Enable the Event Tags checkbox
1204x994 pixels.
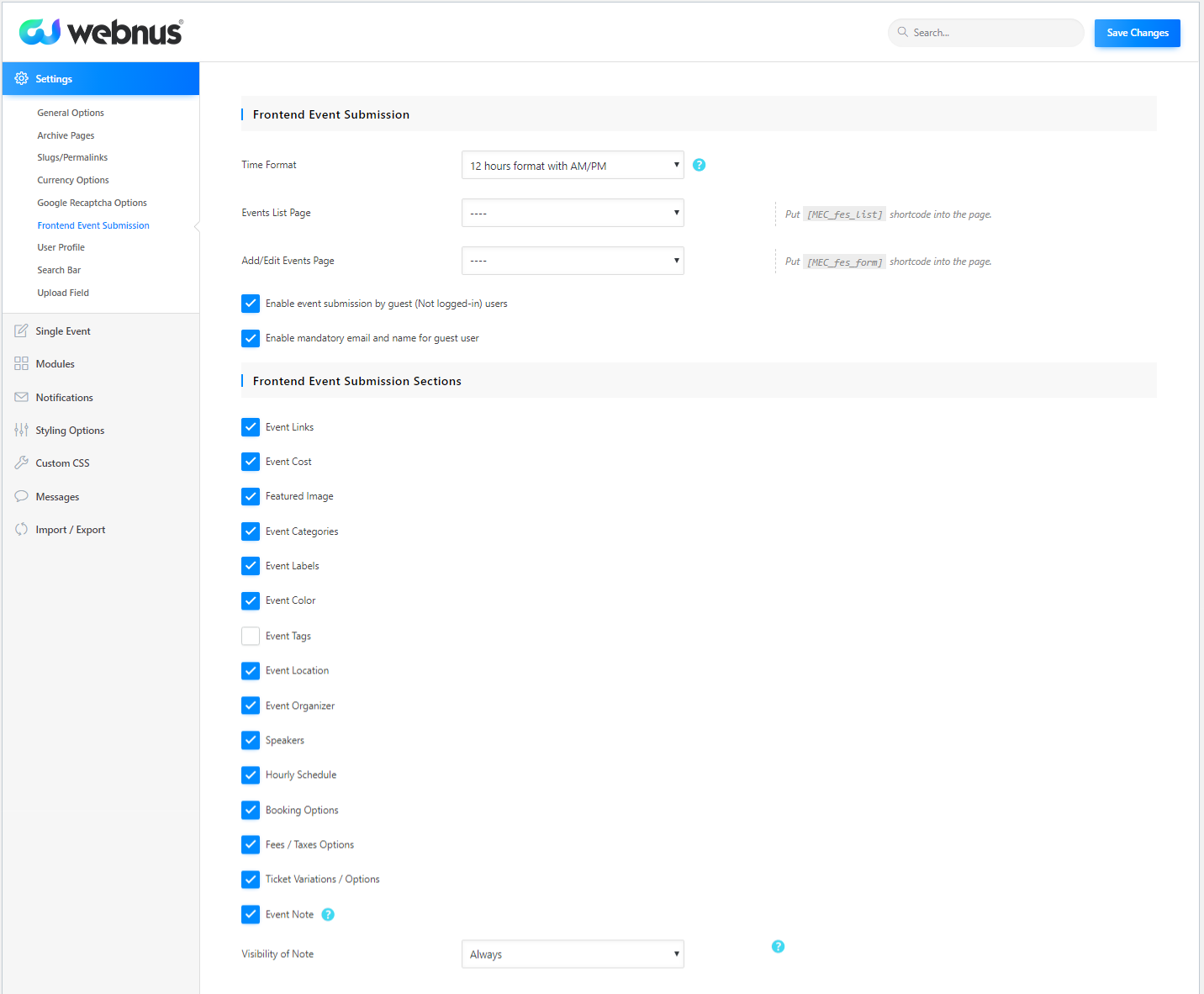pyautogui.click(x=251, y=636)
